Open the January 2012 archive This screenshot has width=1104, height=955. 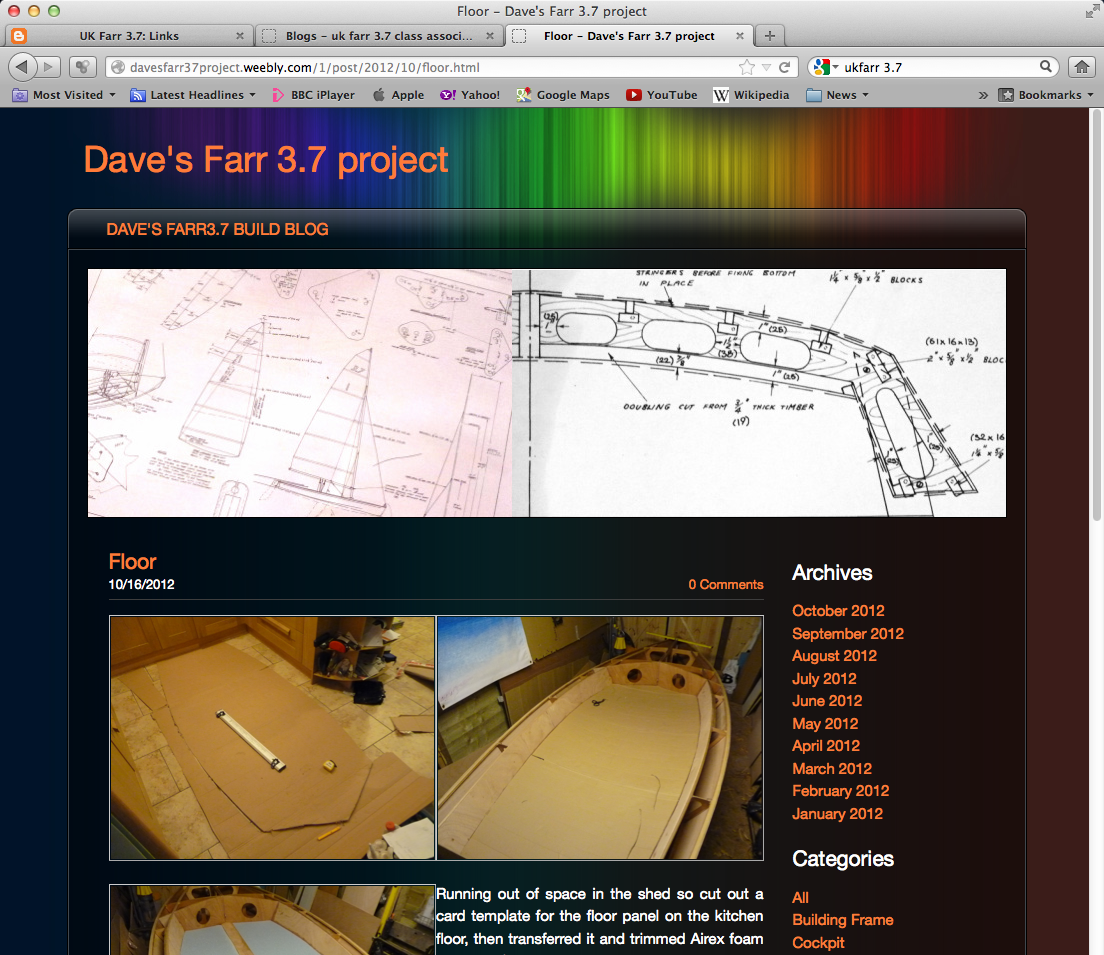837,813
